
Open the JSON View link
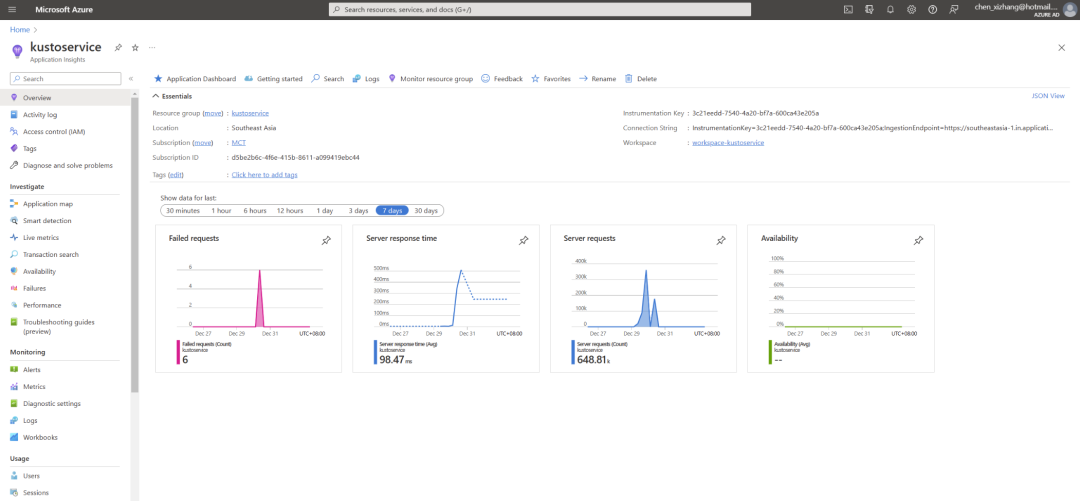tap(1048, 96)
